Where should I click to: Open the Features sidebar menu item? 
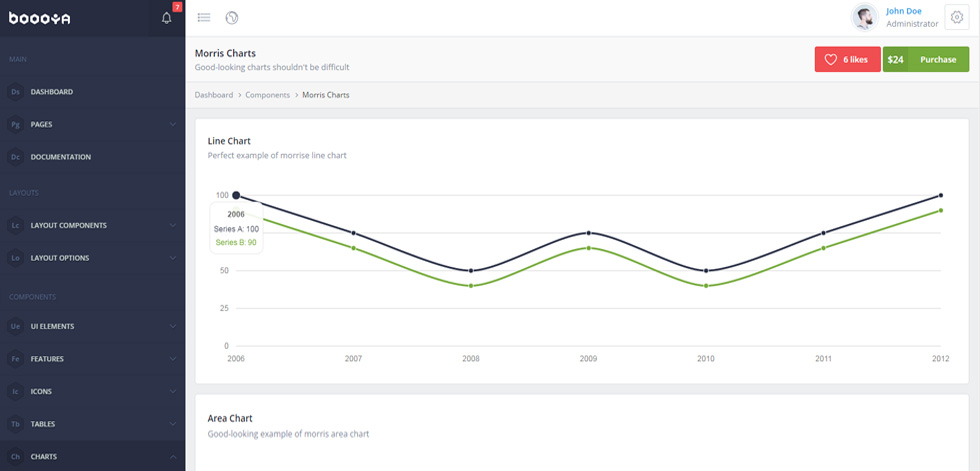point(92,359)
